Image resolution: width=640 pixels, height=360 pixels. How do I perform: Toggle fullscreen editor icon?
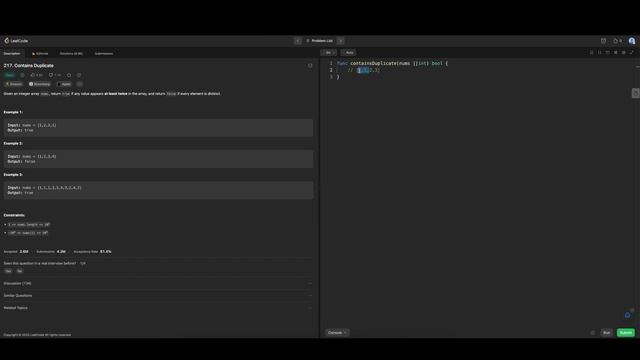pos(631,53)
